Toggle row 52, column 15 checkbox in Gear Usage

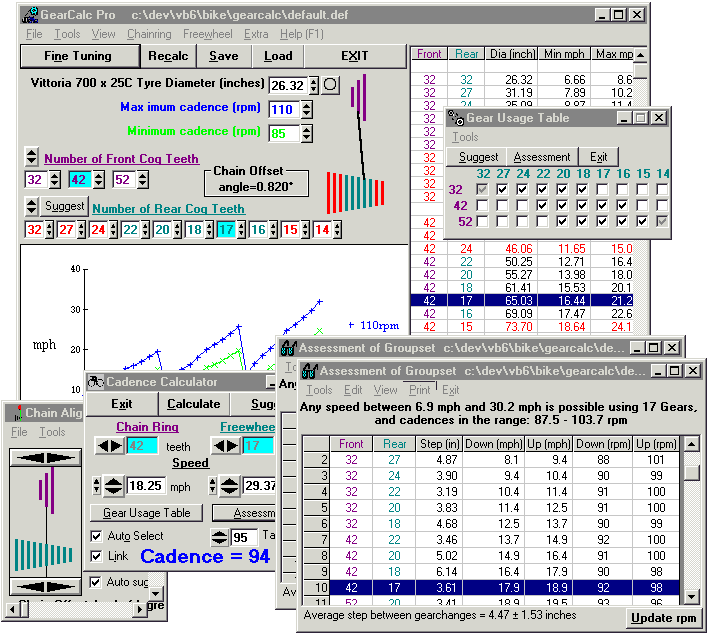tap(642, 221)
